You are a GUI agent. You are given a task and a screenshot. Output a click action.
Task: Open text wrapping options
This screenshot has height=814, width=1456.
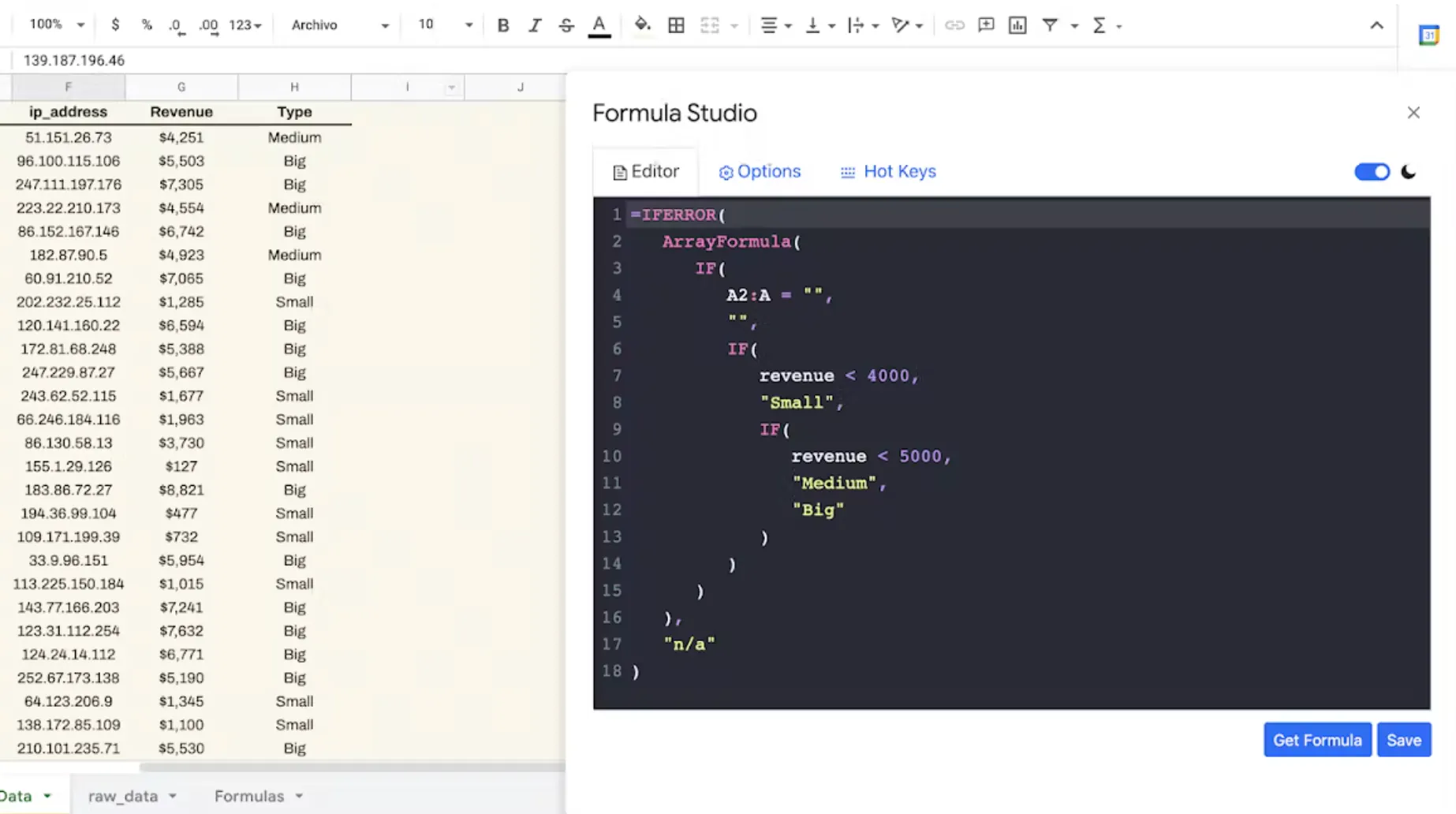pyautogui.click(x=863, y=25)
